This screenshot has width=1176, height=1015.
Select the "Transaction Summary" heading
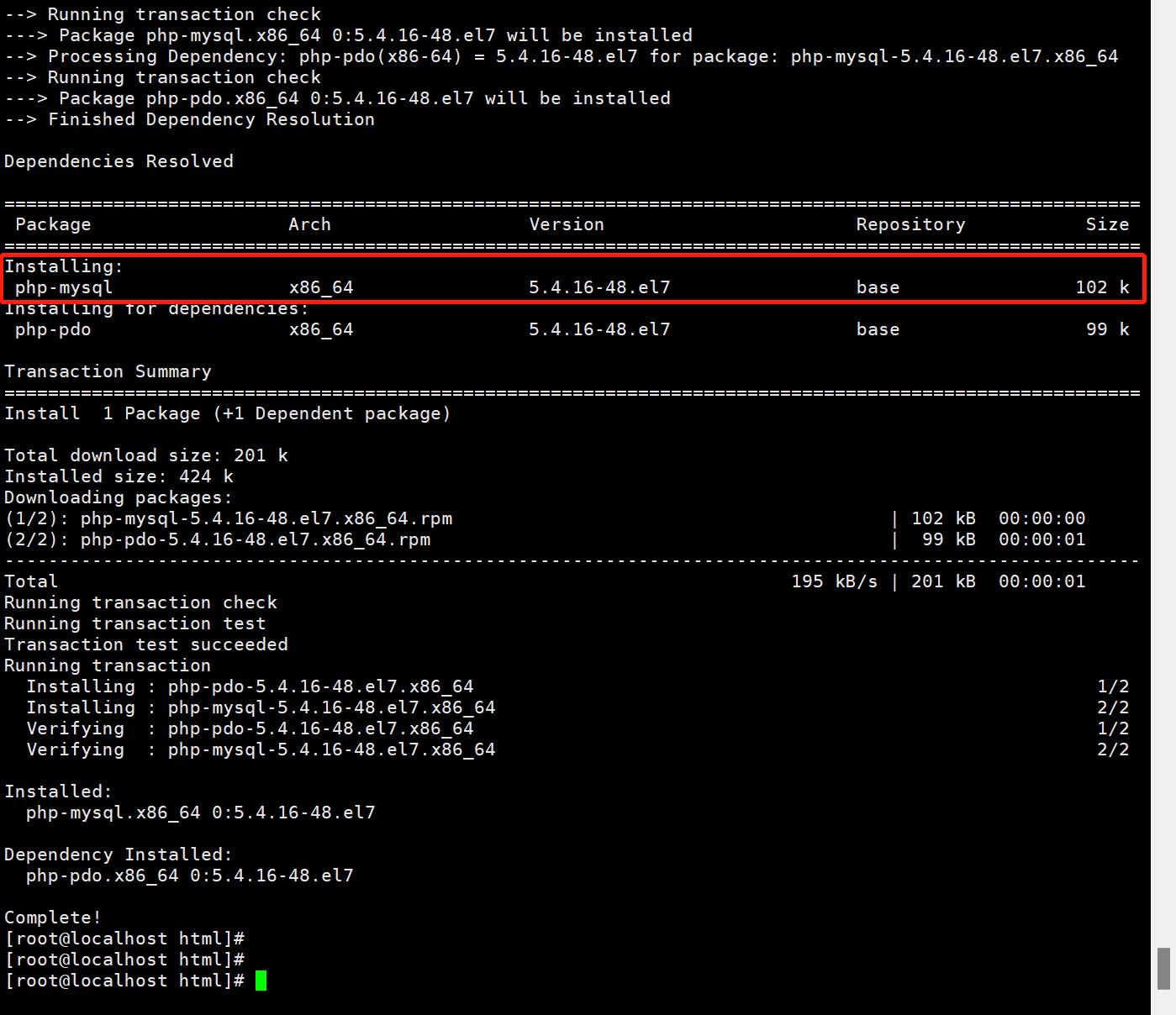108,371
